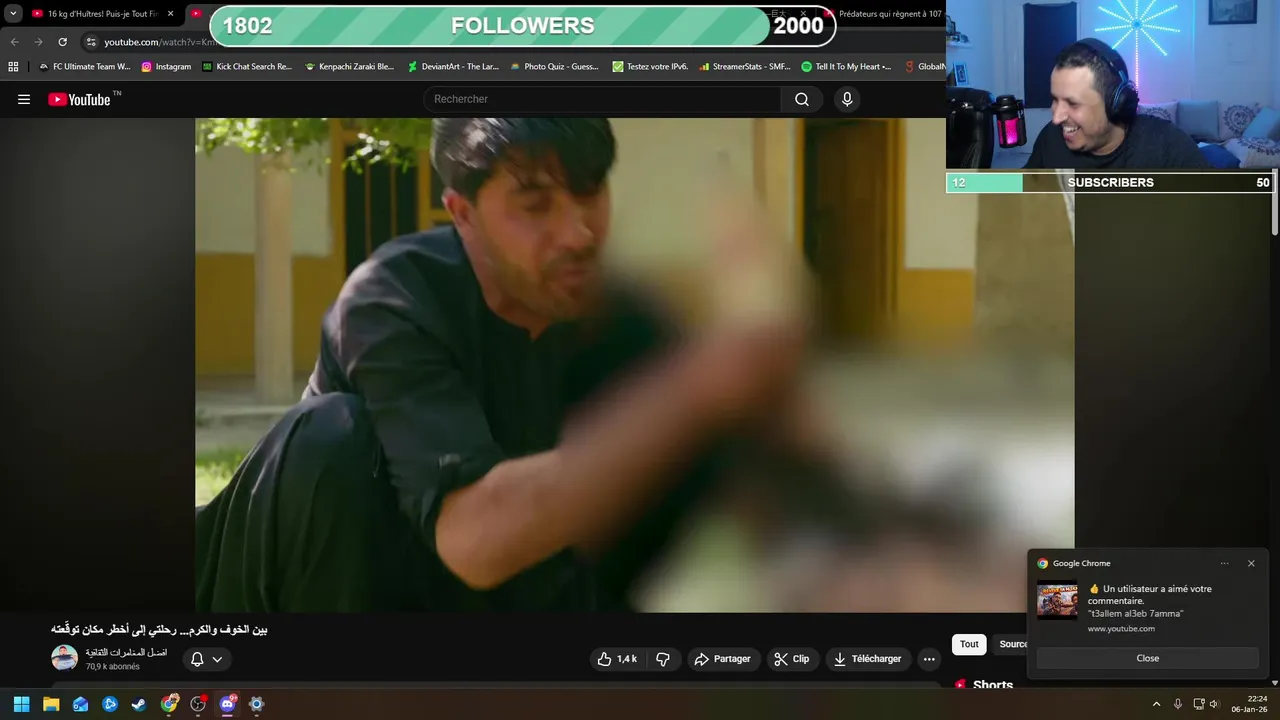
Task: Start voice search with microphone icon
Action: (x=847, y=99)
